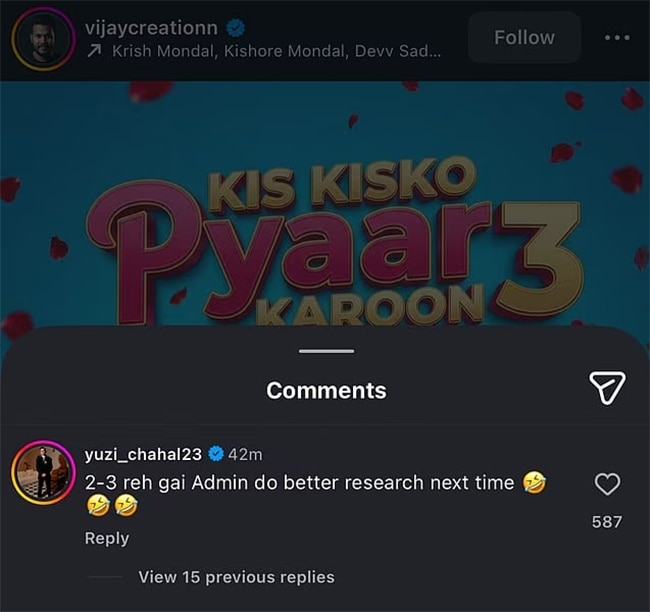Screen dimensions: 650x612
Task: Share the post via paper plane icon
Action: point(606,388)
